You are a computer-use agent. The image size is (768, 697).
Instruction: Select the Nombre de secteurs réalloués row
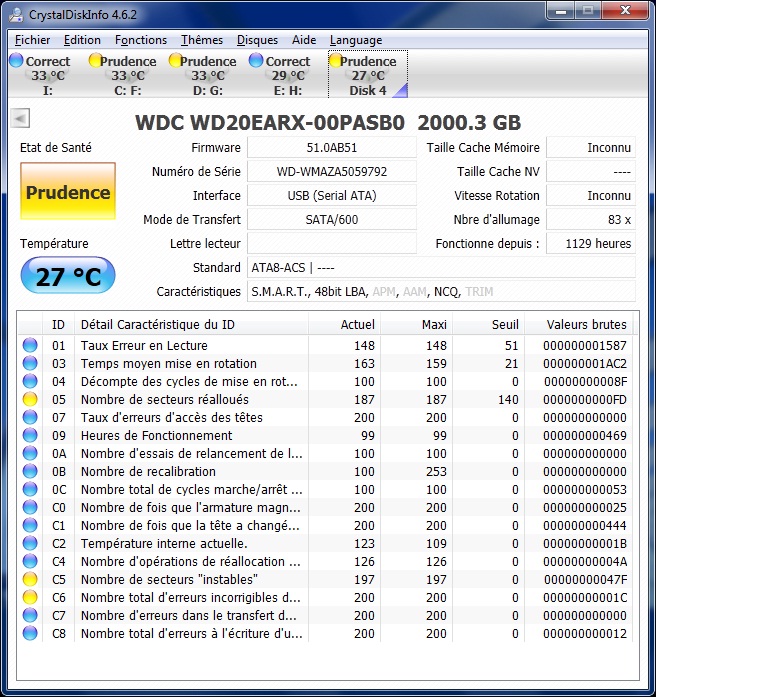pos(325,399)
